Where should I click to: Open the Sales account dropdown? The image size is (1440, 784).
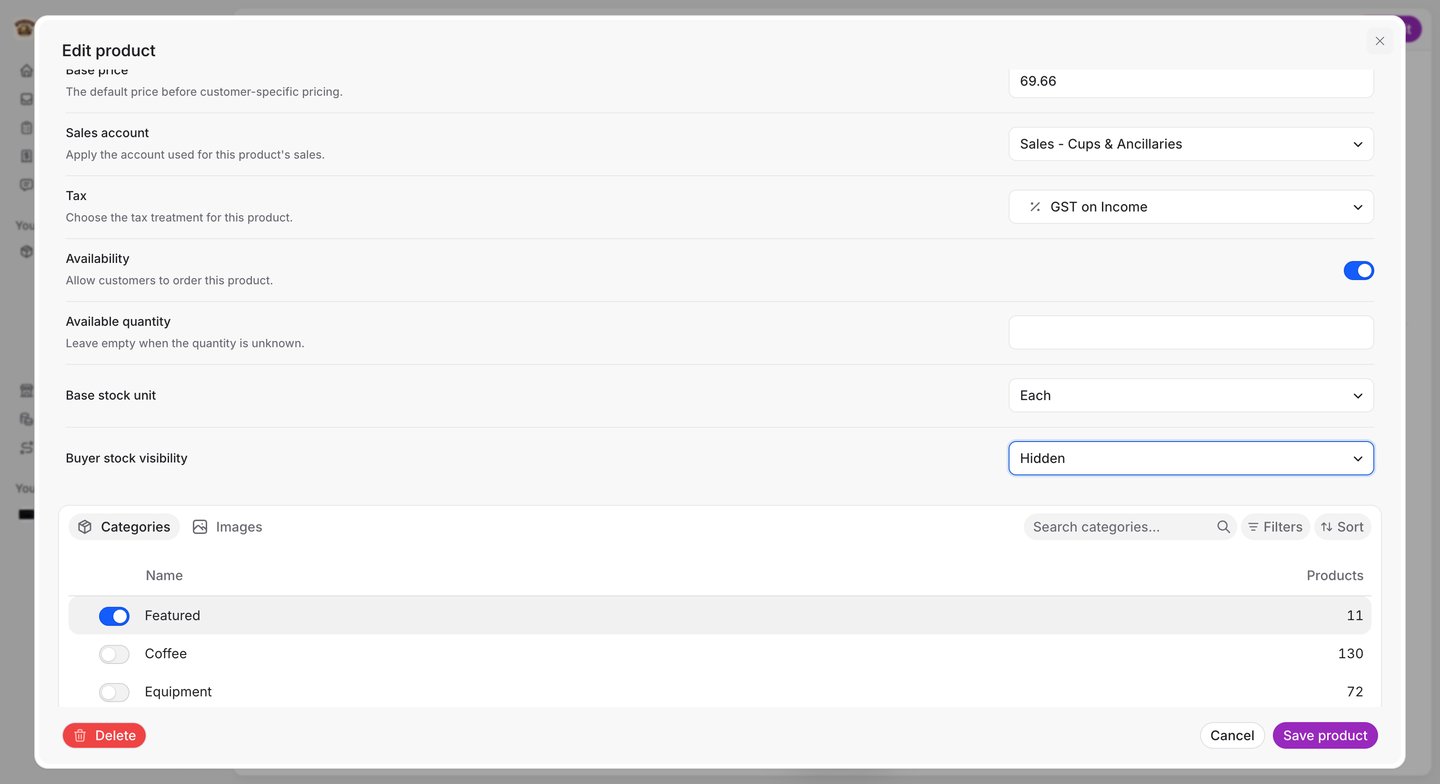point(1191,144)
